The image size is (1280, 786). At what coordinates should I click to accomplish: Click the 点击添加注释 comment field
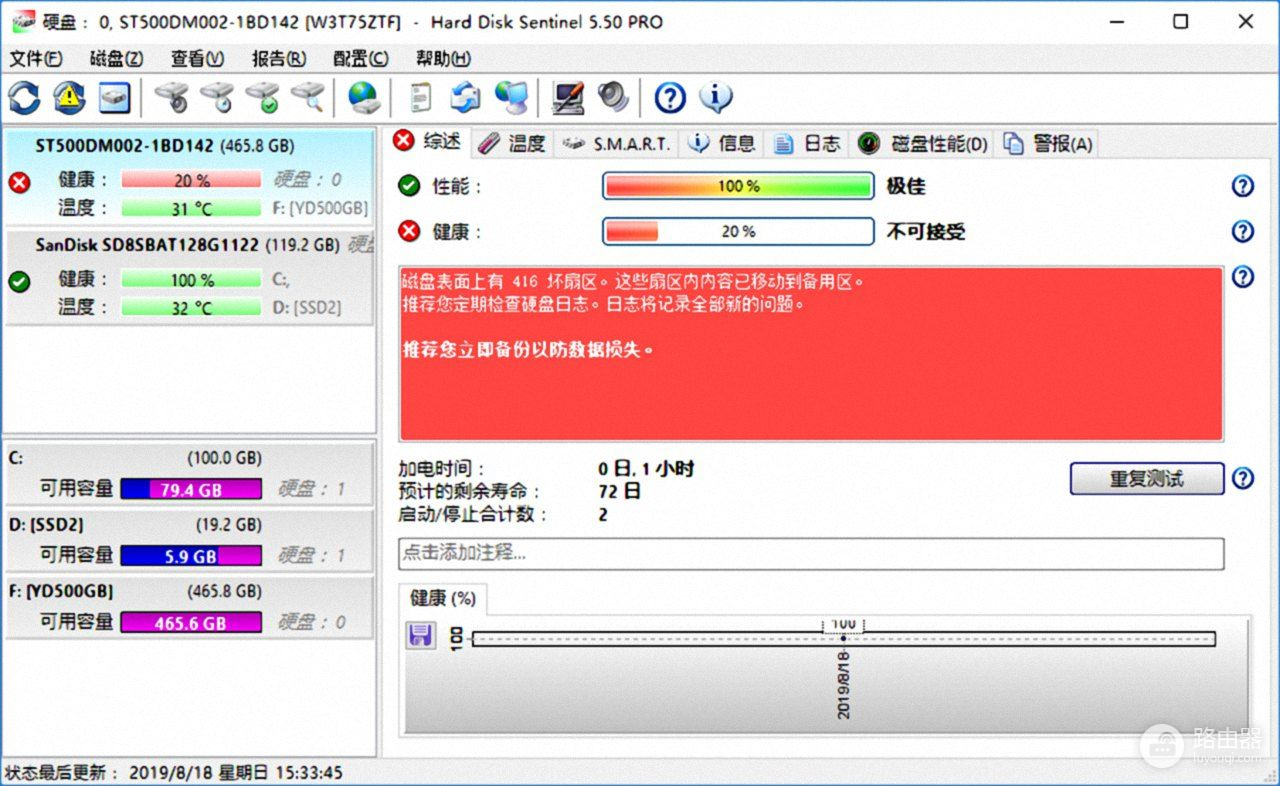tap(811, 553)
